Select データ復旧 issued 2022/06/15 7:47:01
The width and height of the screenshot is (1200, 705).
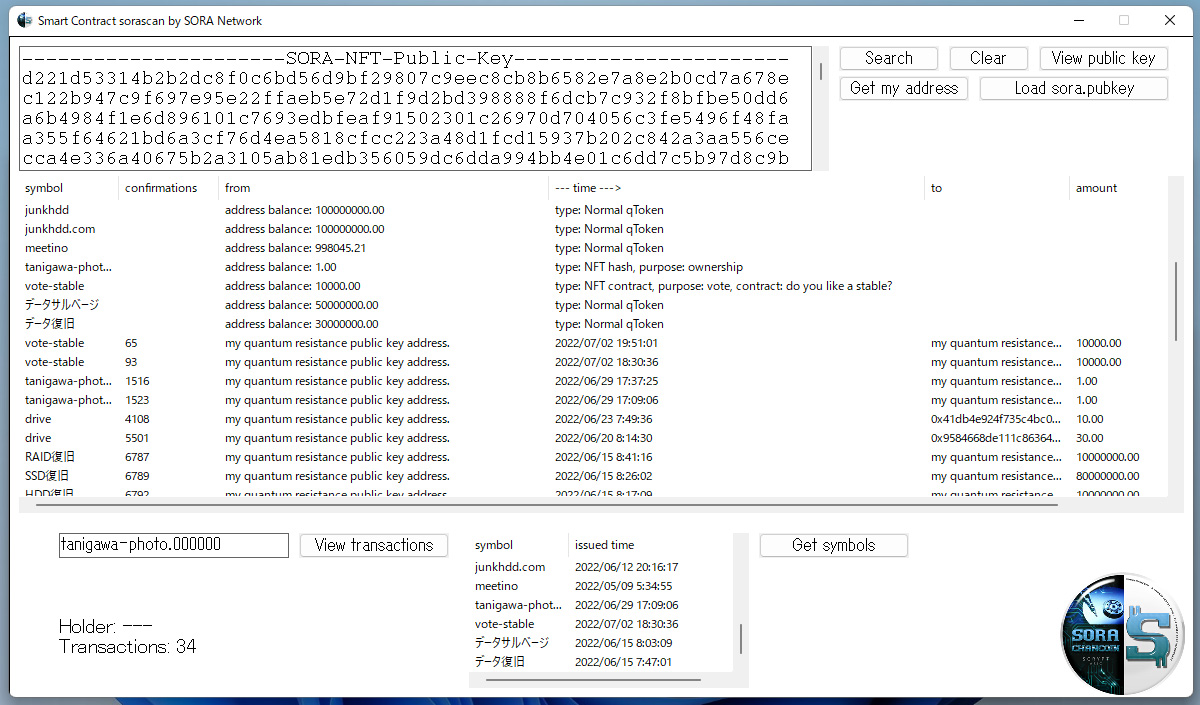pos(602,662)
